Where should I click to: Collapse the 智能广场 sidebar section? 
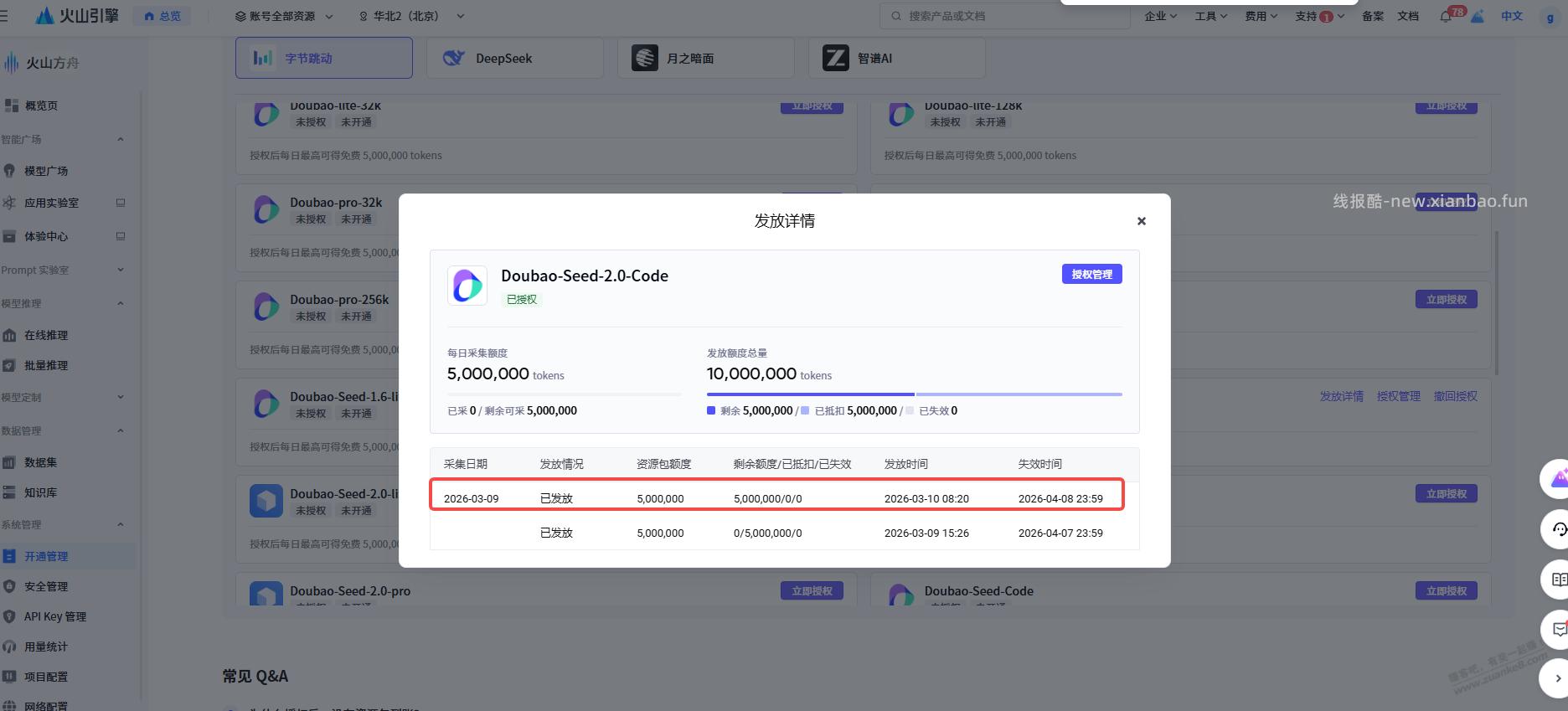(120, 139)
